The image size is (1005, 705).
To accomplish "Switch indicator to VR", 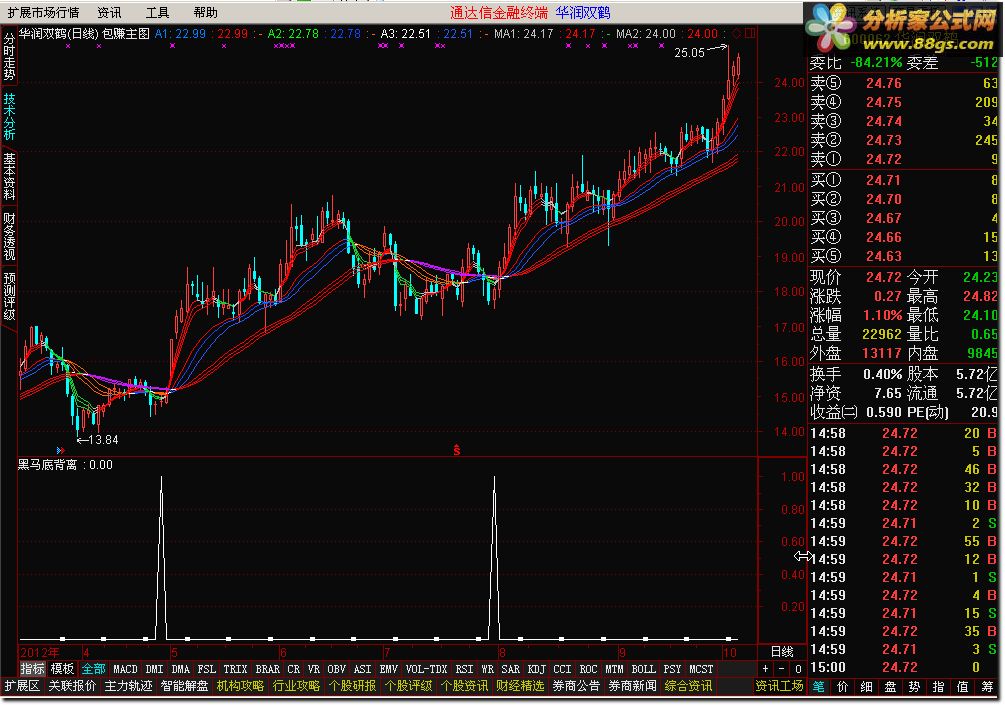I will 313,668.
